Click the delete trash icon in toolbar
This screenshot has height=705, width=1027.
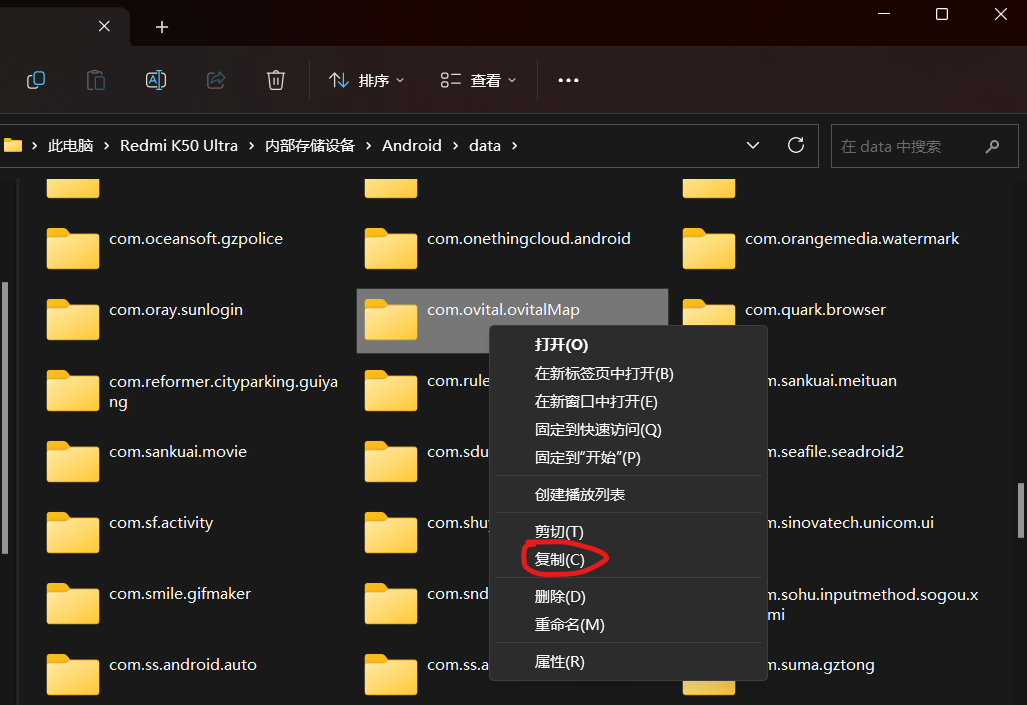click(276, 80)
